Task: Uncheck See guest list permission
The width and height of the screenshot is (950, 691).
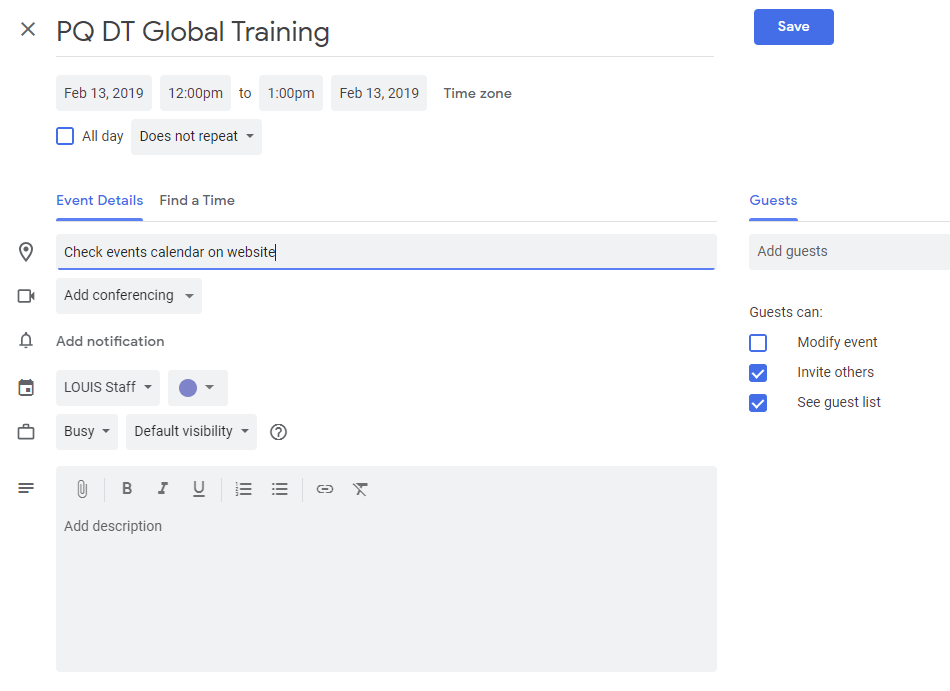Action: (x=758, y=403)
